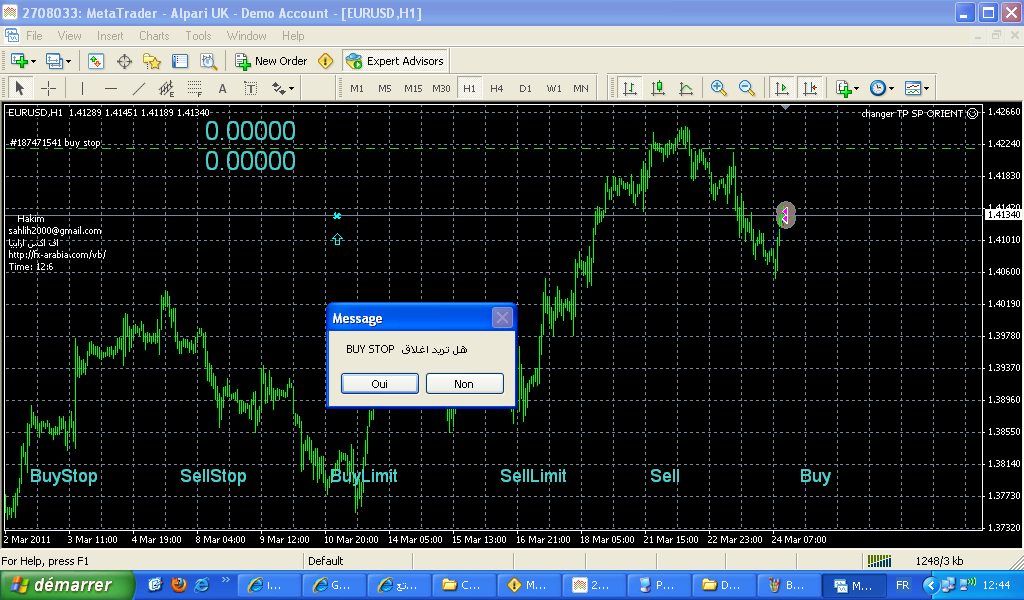
Task: Switch chart to M1 timeframe
Action: pyautogui.click(x=357, y=88)
